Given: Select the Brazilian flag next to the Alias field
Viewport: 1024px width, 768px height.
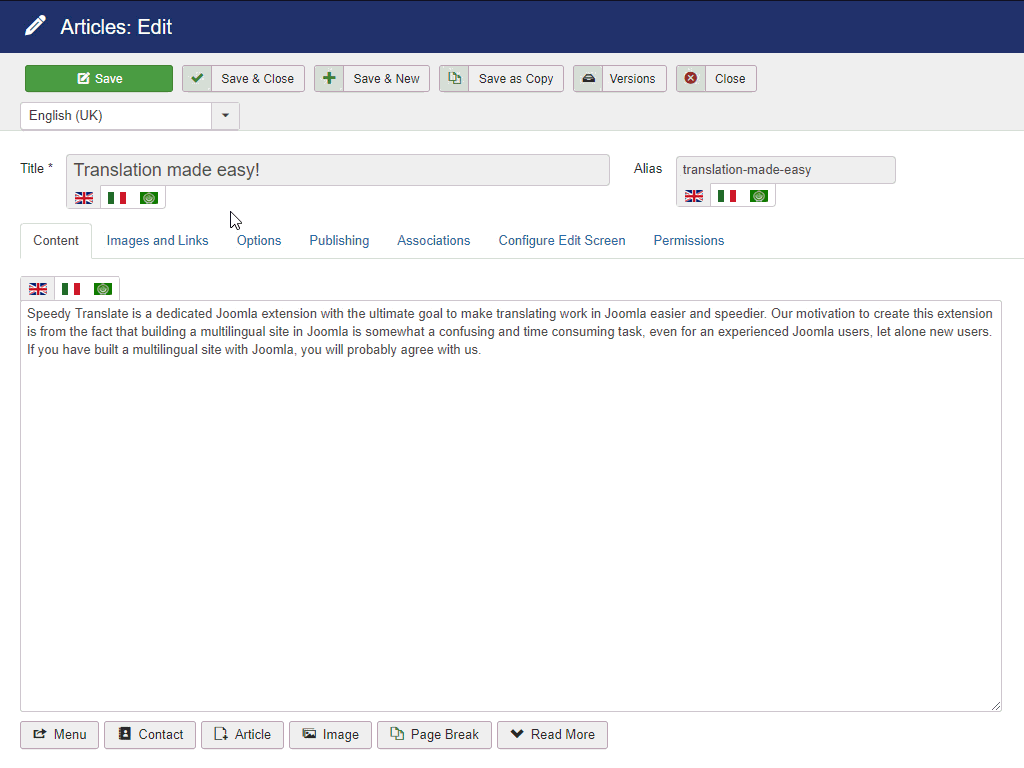Looking at the screenshot, I should (759, 195).
